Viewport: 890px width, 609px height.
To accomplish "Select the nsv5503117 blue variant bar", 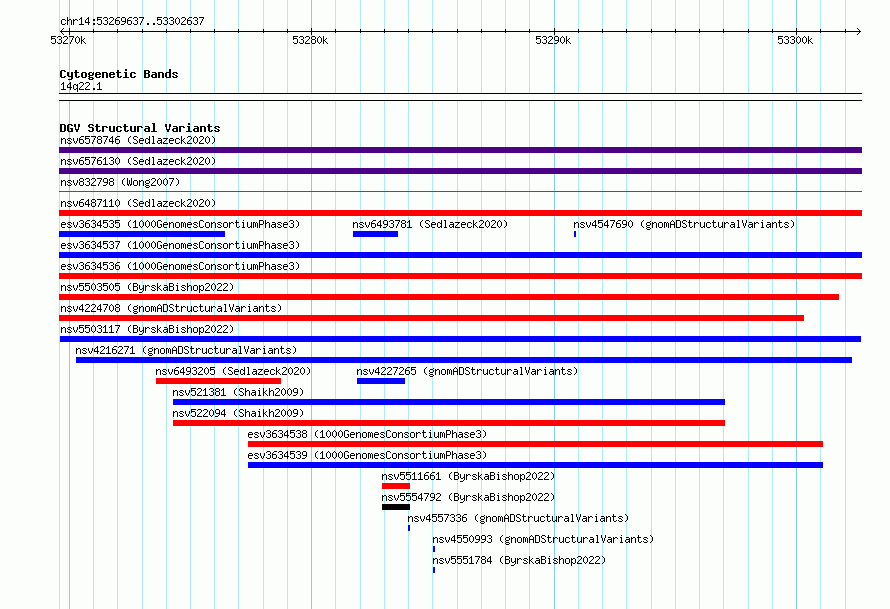I will pyautogui.click(x=460, y=339).
